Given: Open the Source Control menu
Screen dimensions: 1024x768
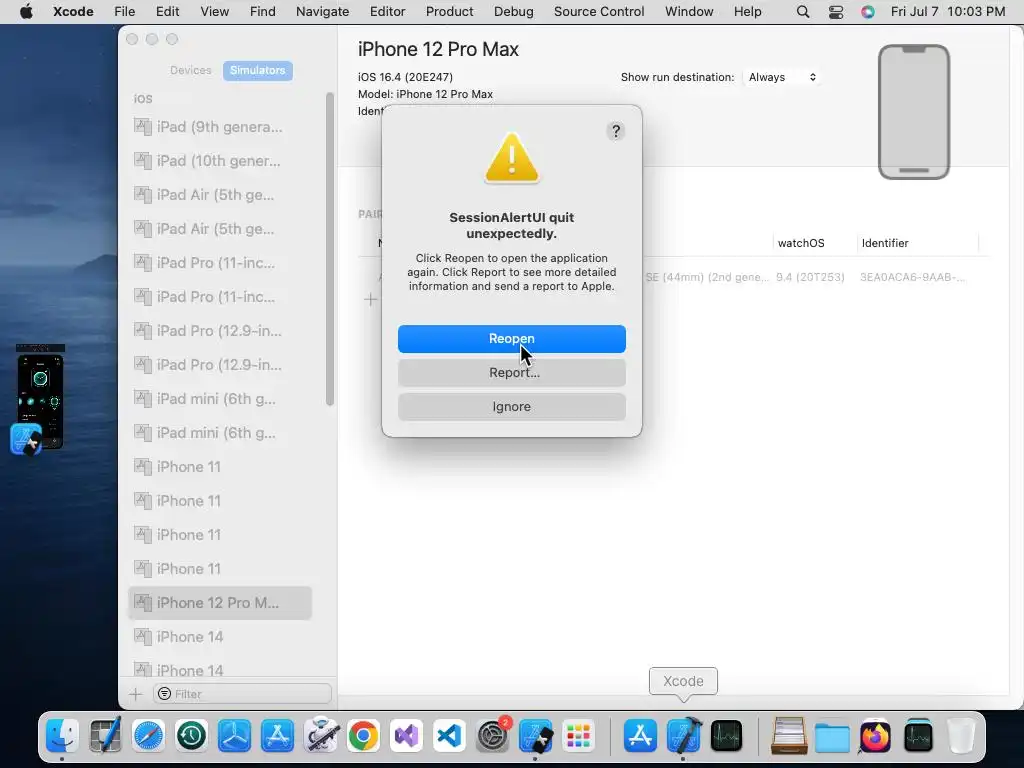Looking at the screenshot, I should [599, 12].
